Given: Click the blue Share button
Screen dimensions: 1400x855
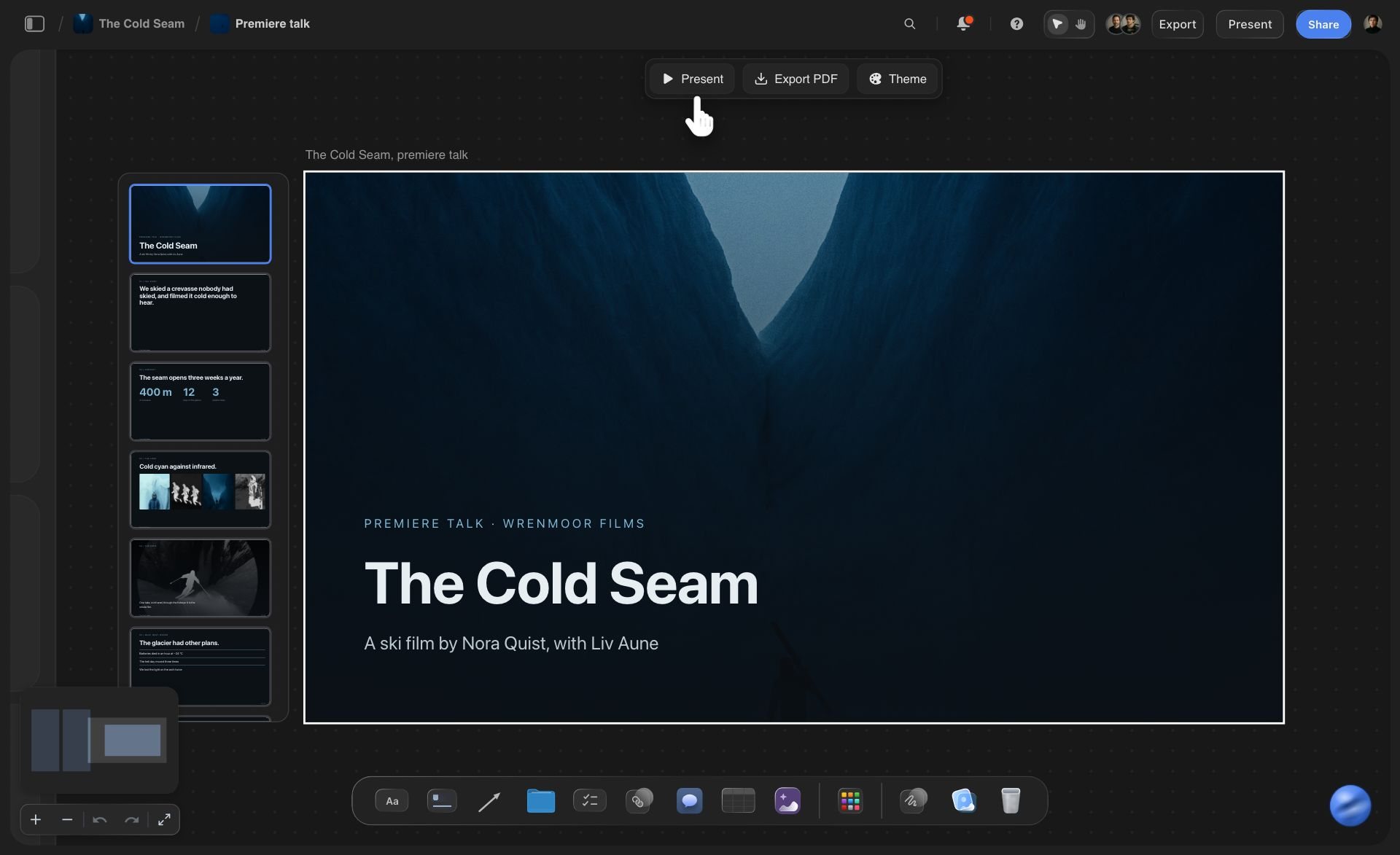Looking at the screenshot, I should tap(1323, 24).
